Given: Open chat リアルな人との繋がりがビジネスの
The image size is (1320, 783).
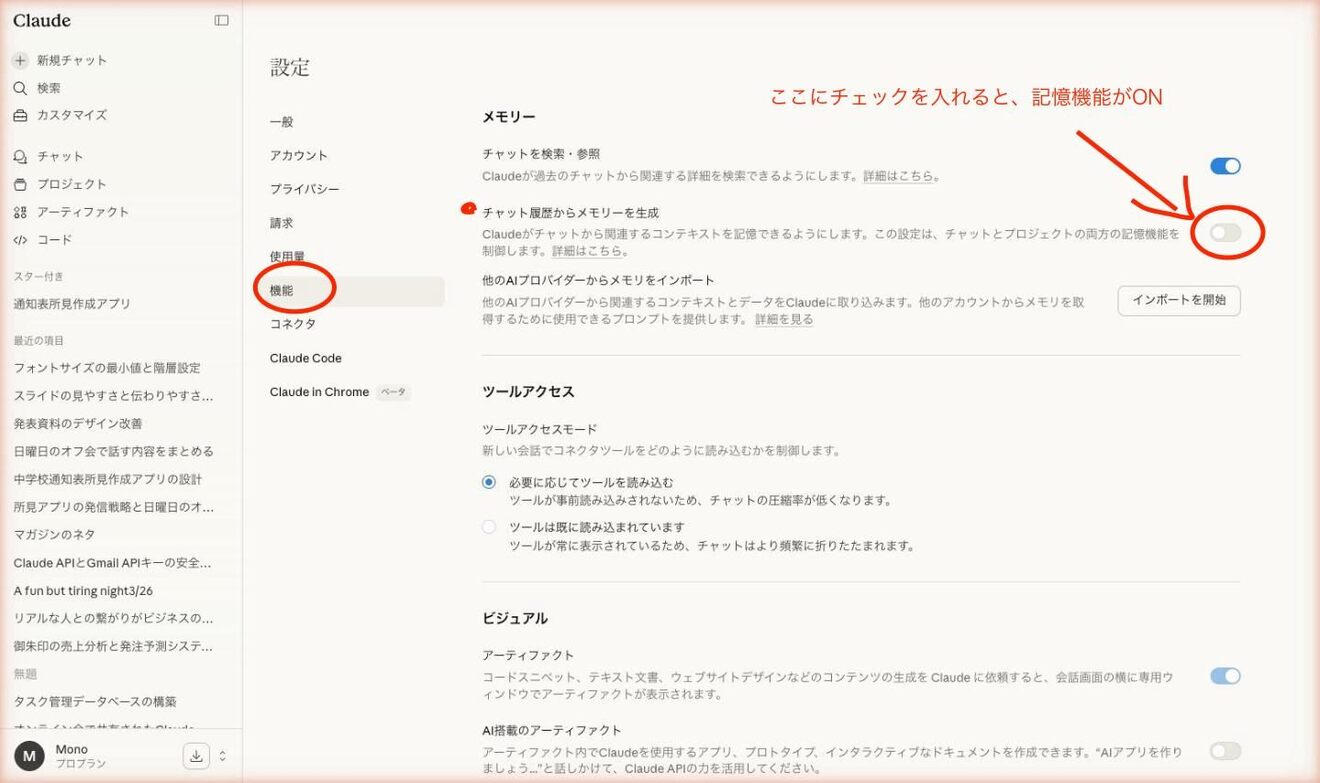Looking at the screenshot, I should coord(113,618).
